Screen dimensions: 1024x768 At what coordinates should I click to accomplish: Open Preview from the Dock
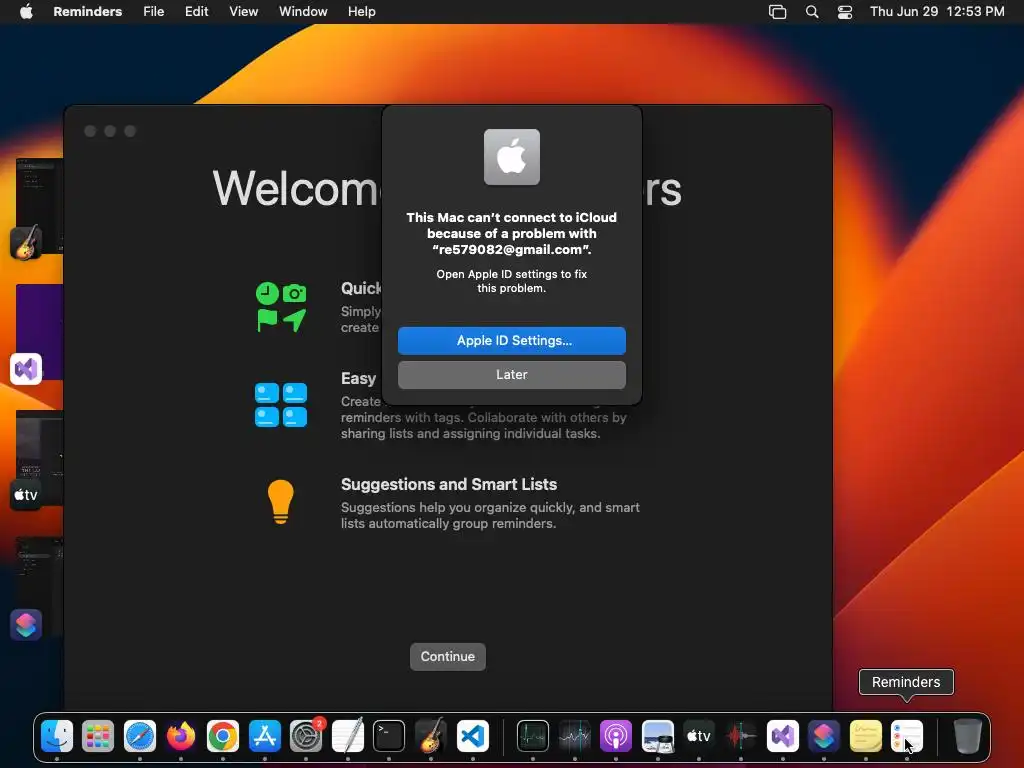(x=658, y=736)
